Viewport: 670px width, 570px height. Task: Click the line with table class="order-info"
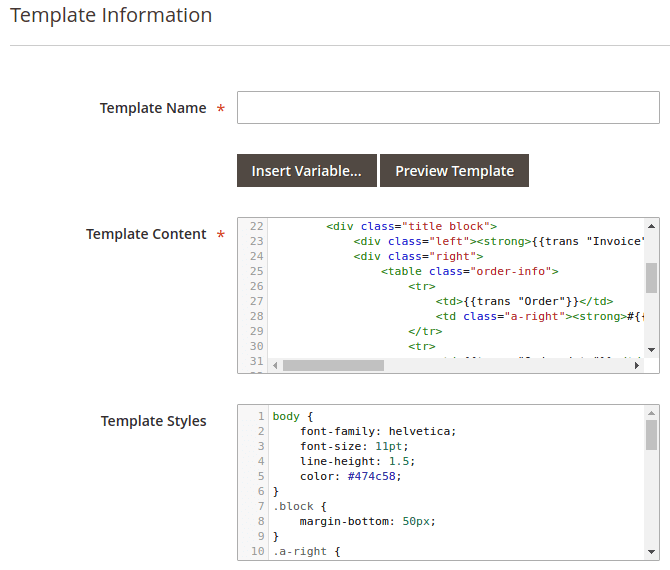(x=470, y=271)
